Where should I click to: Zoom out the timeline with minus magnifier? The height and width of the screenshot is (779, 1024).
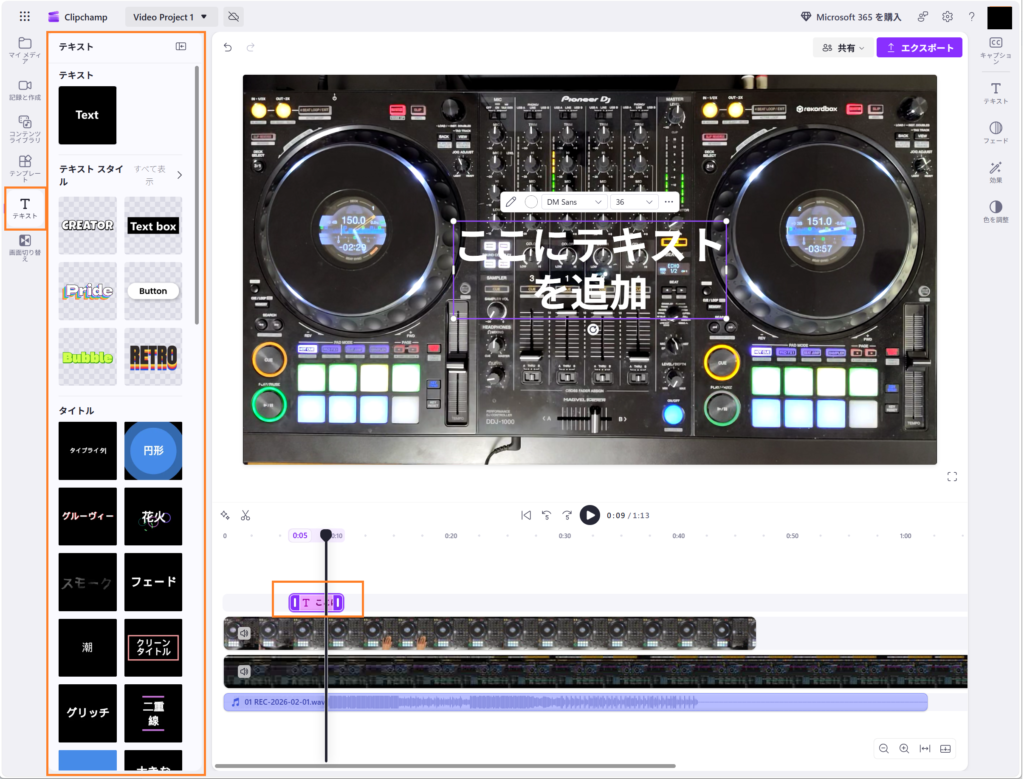883,748
